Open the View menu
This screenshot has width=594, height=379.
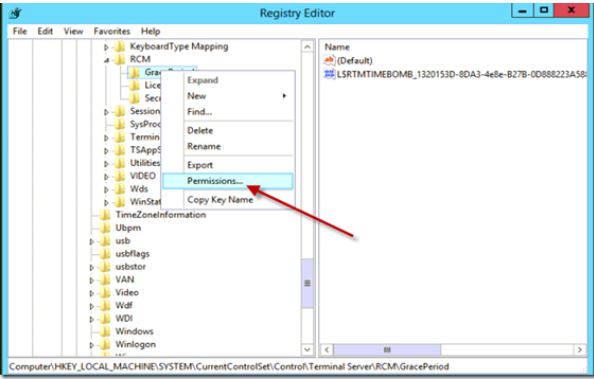[73, 31]
